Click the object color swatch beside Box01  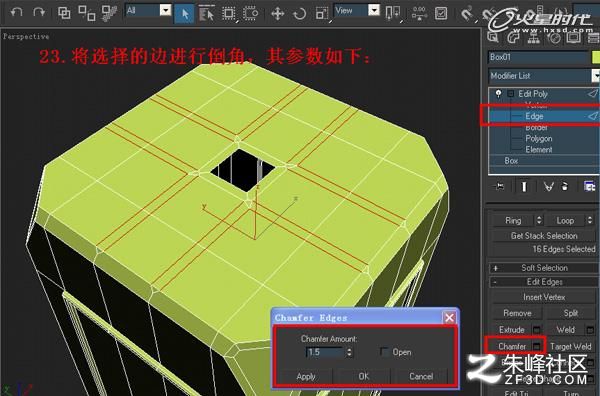coord(595,57)
